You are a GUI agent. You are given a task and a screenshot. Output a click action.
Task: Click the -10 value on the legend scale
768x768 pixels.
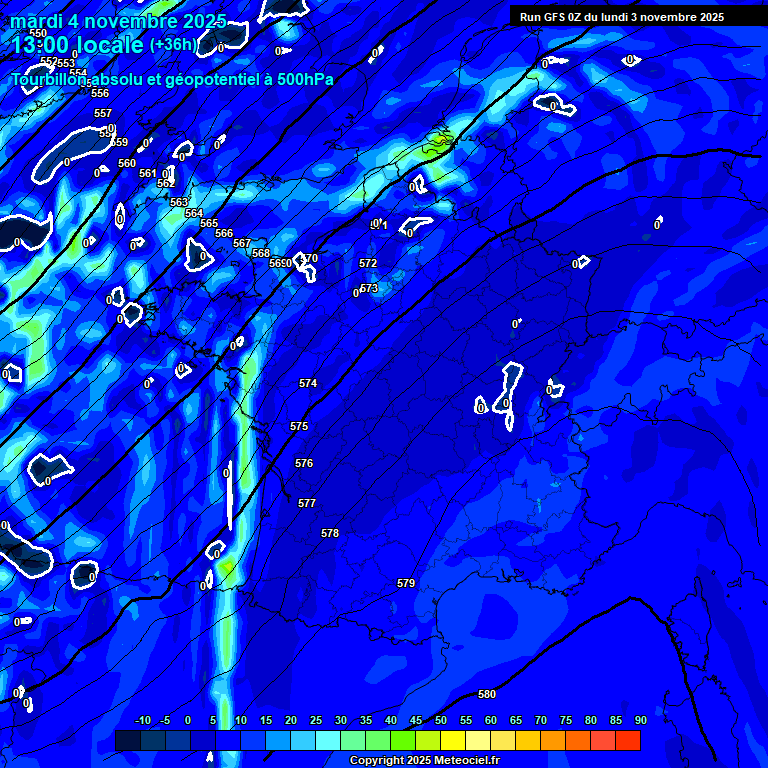[x=142, y=720]
